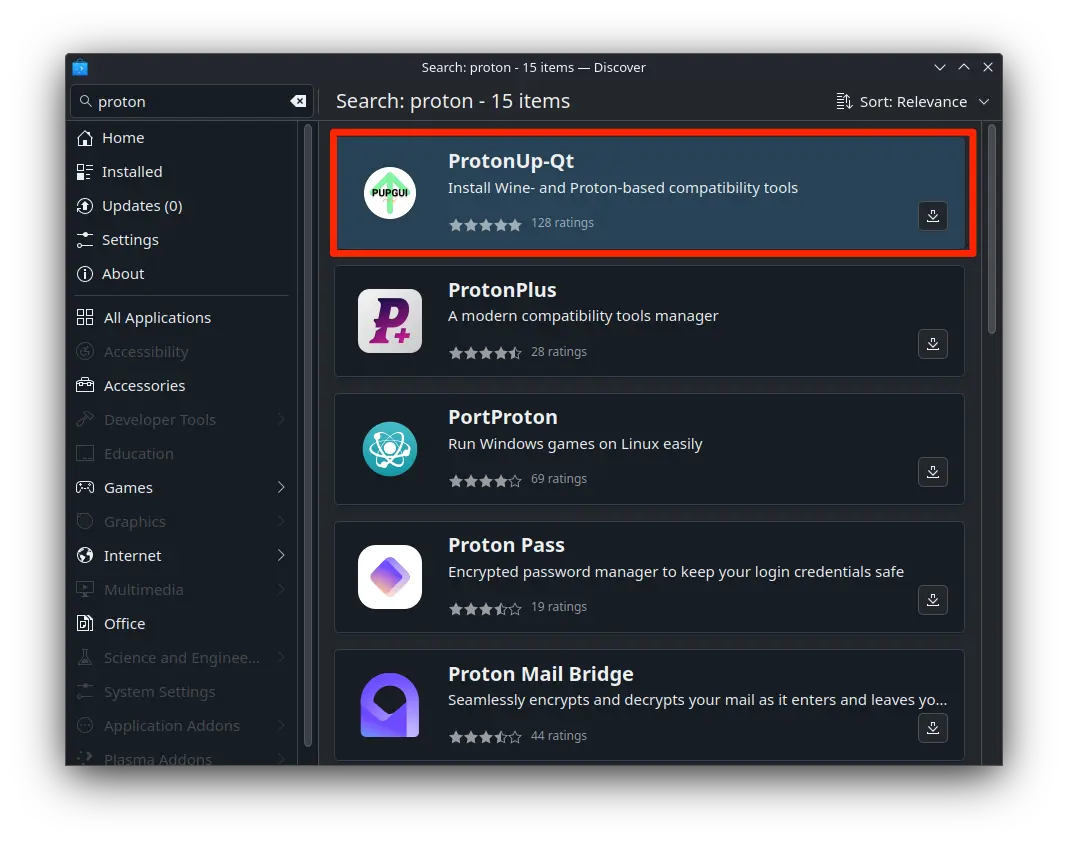This screenshot has width=1068, height=843.
Task: Select the Games category
Action: pyautogui.click(x=182, y=488)
